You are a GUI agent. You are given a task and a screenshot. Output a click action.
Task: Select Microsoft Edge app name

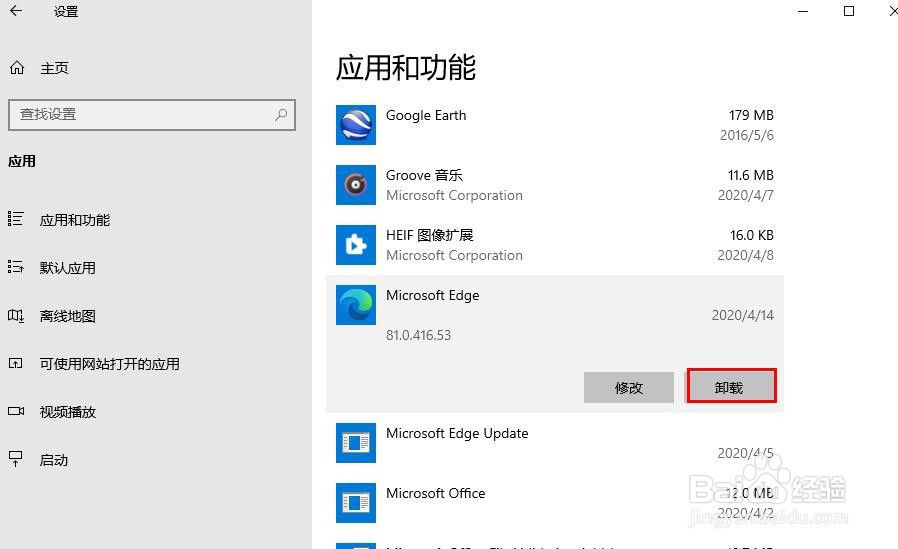click(432, 295)
